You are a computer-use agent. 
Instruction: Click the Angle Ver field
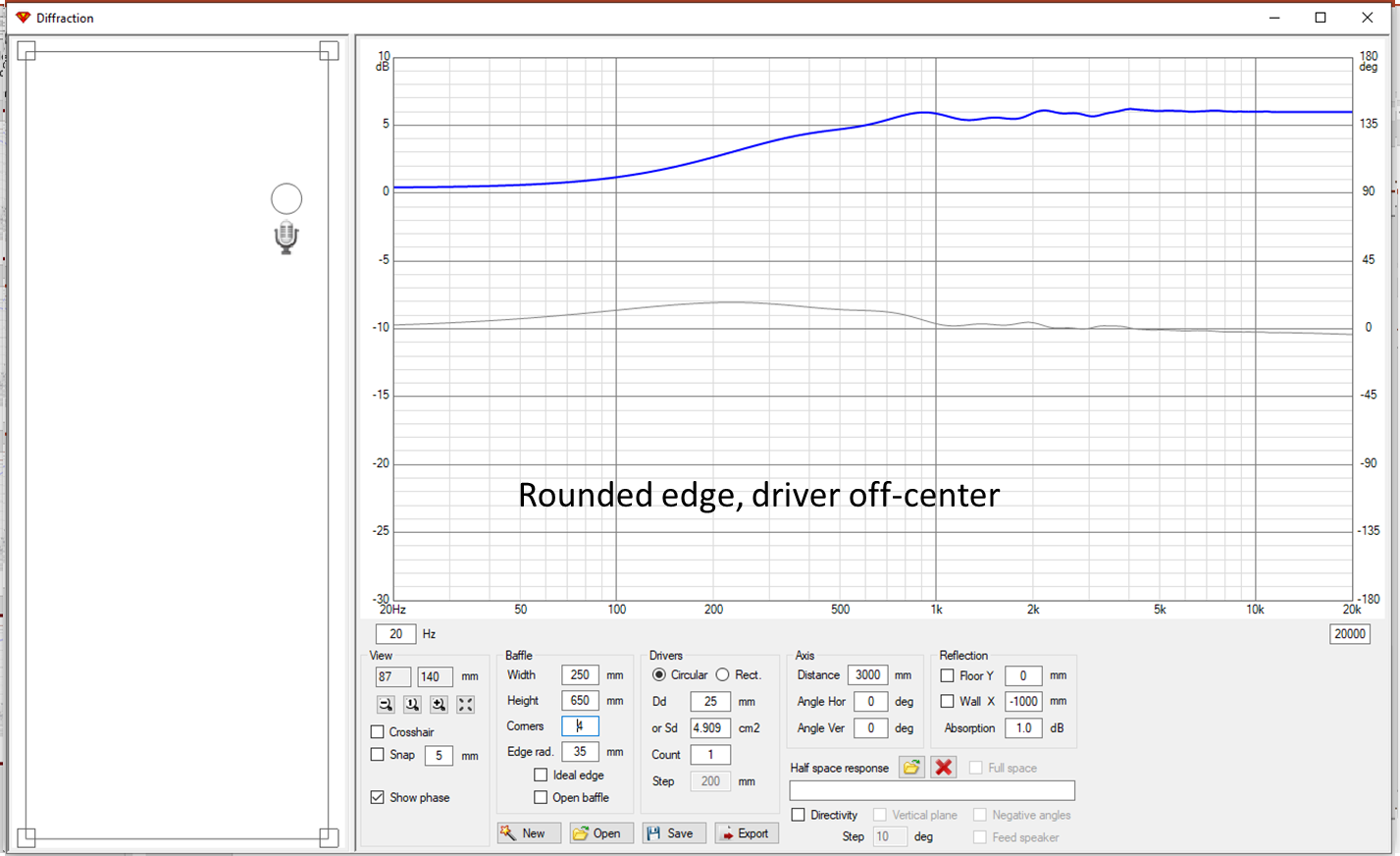click(871, 728)
